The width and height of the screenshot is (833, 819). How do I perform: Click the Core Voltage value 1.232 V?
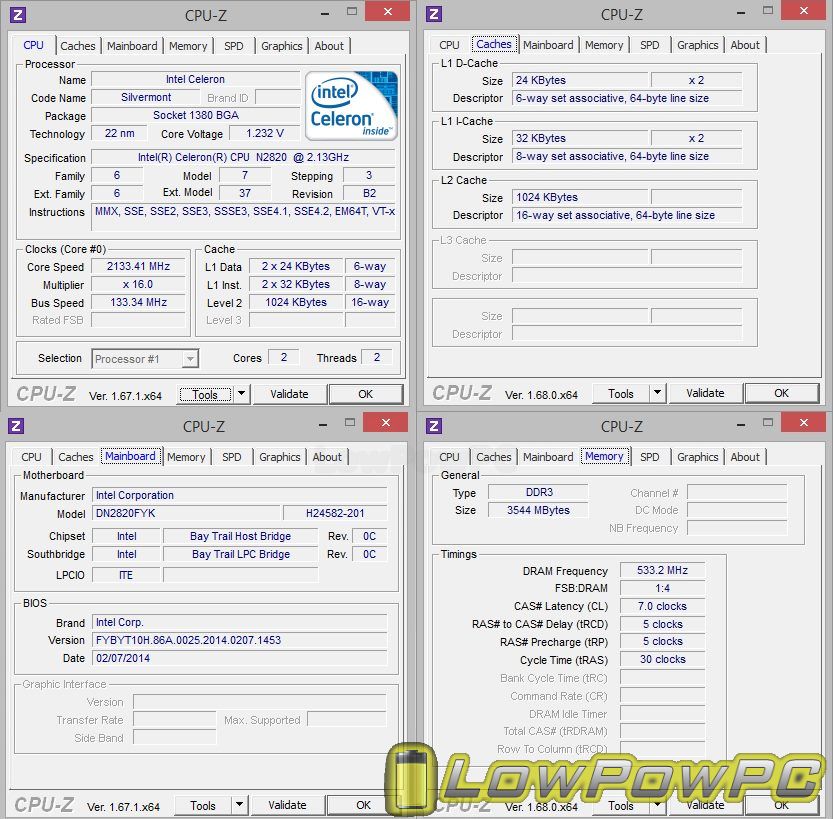(x=265, y=133)
